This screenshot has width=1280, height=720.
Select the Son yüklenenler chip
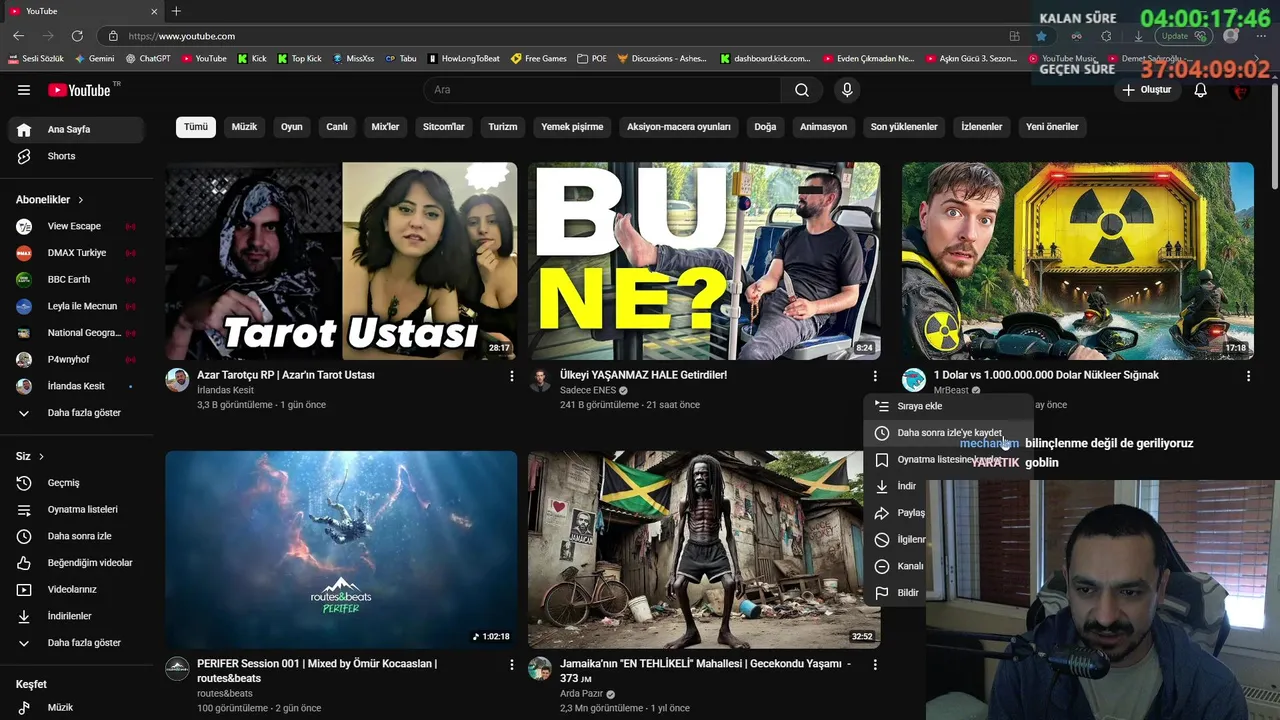click(x=904, y=127)
